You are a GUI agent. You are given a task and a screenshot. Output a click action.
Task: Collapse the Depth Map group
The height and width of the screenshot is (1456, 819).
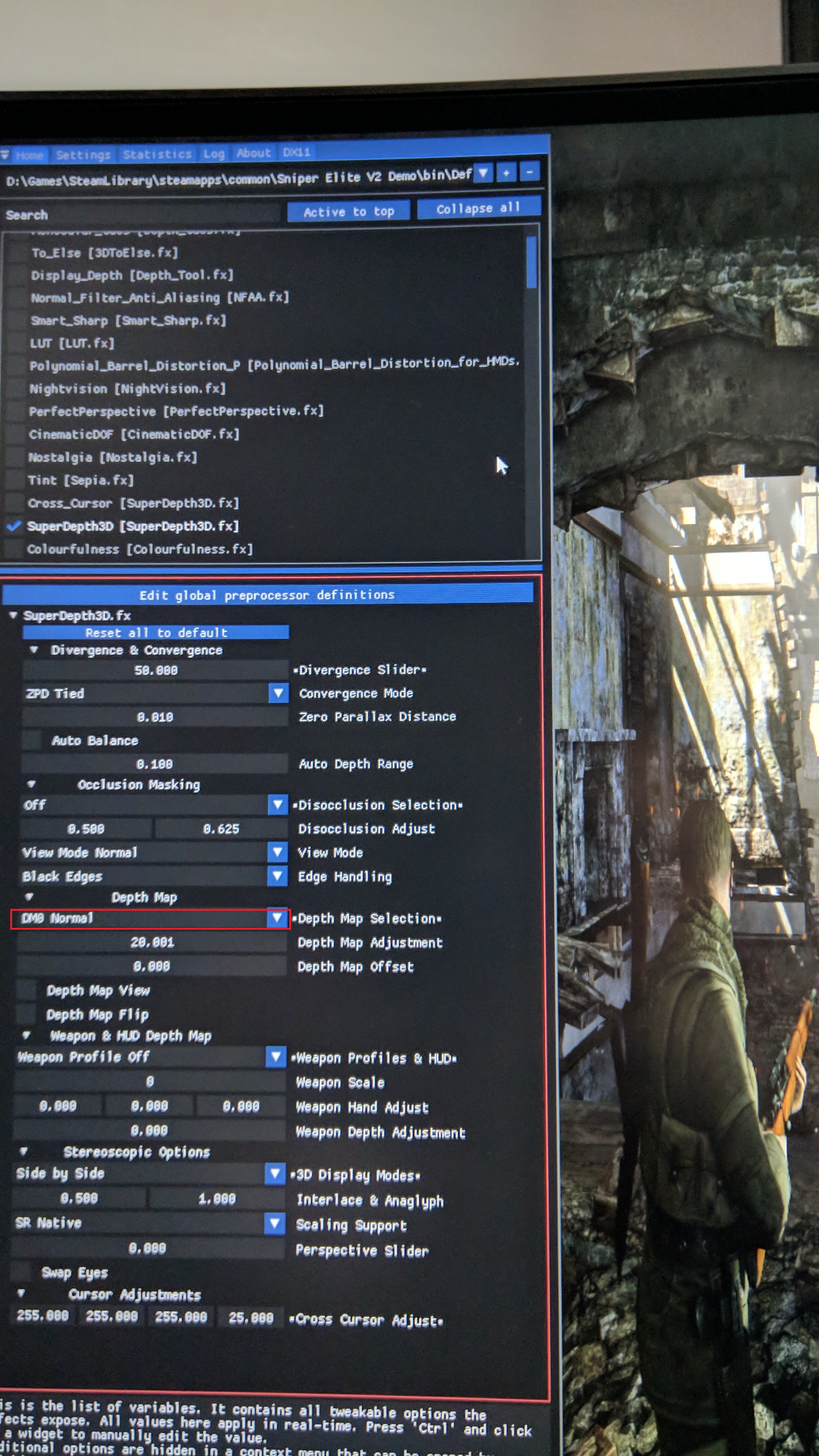coord(30,897)
